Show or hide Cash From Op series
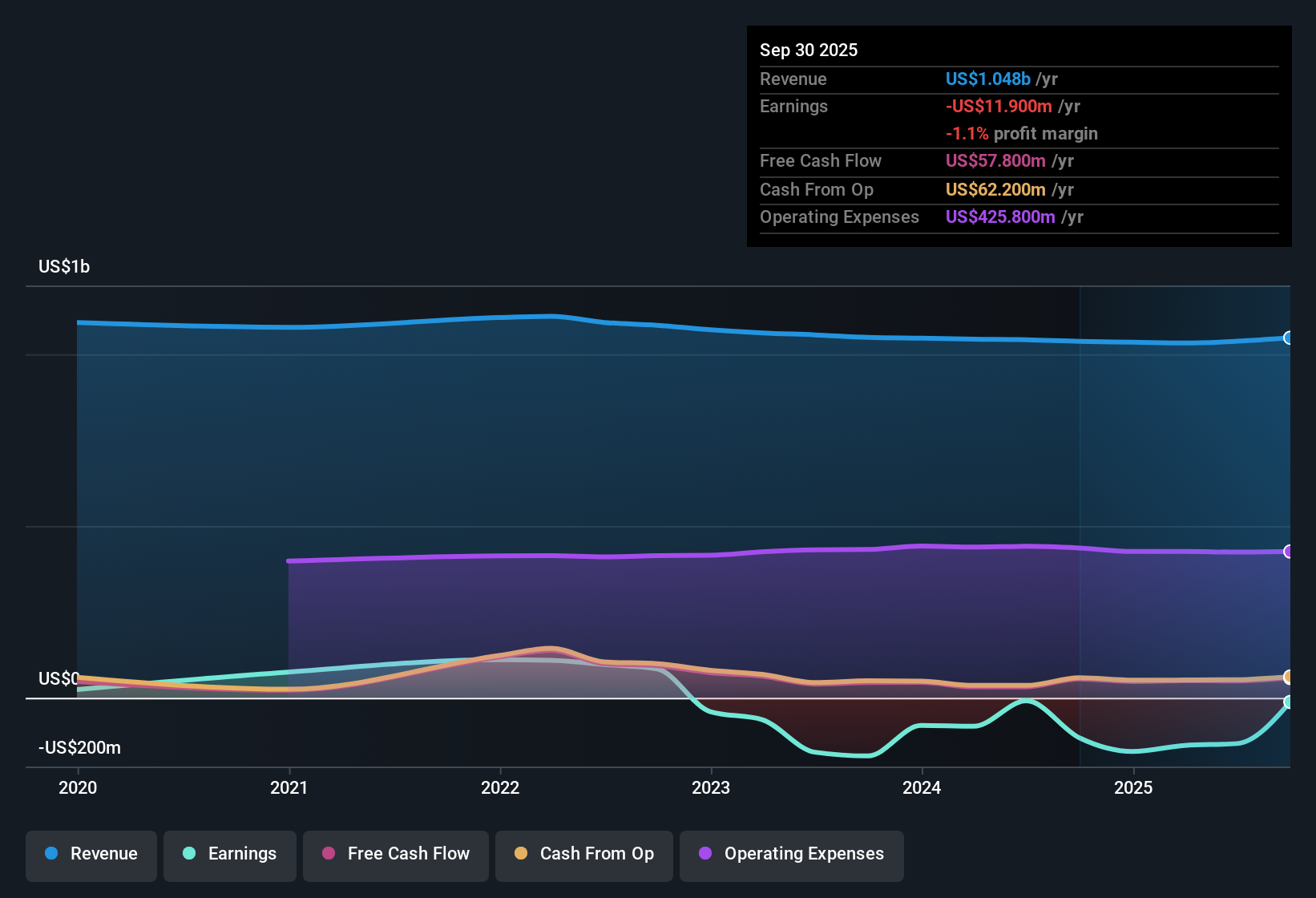 (583, 854)
